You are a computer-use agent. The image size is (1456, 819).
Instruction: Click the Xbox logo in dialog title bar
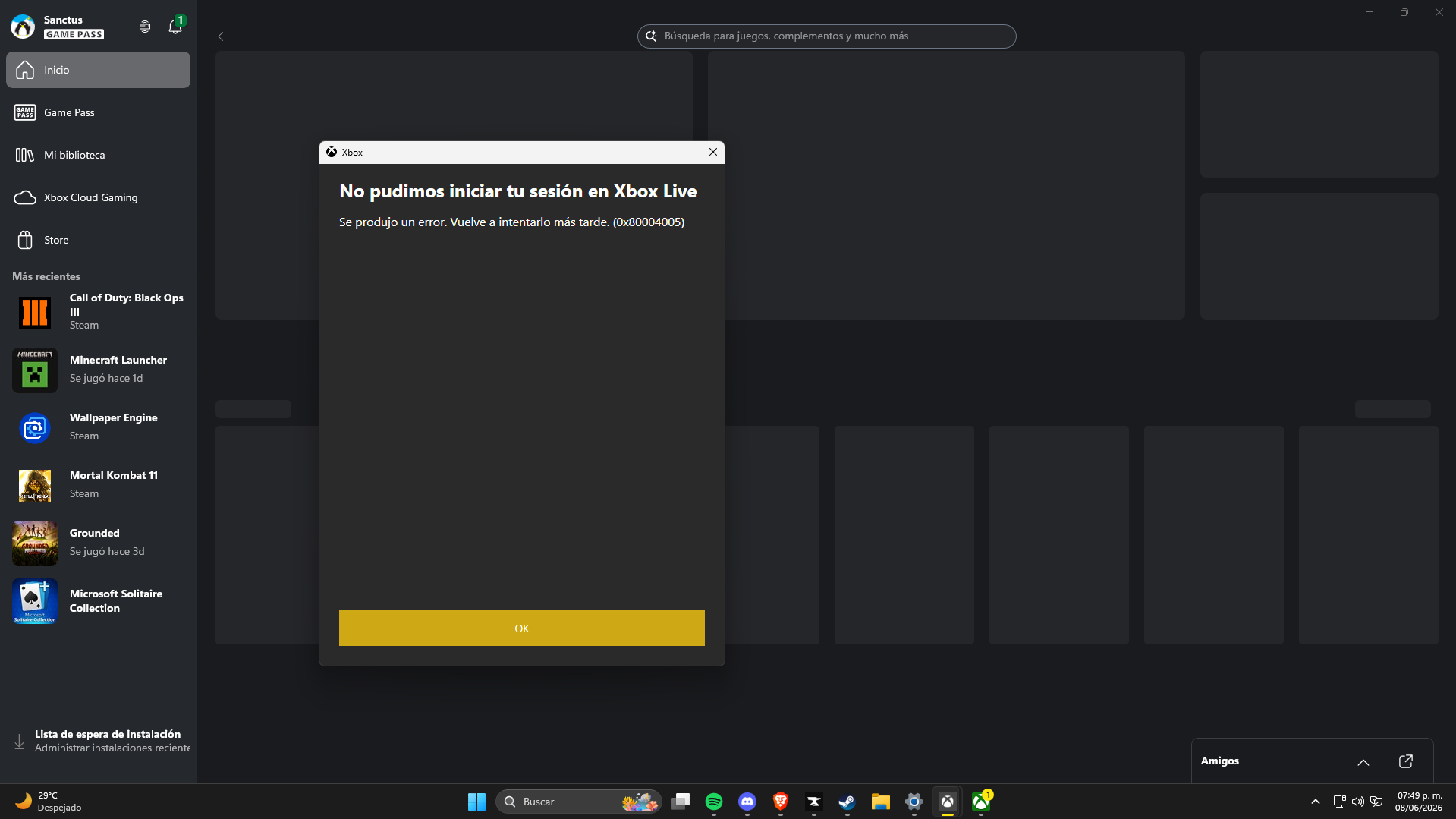(332, 152)
